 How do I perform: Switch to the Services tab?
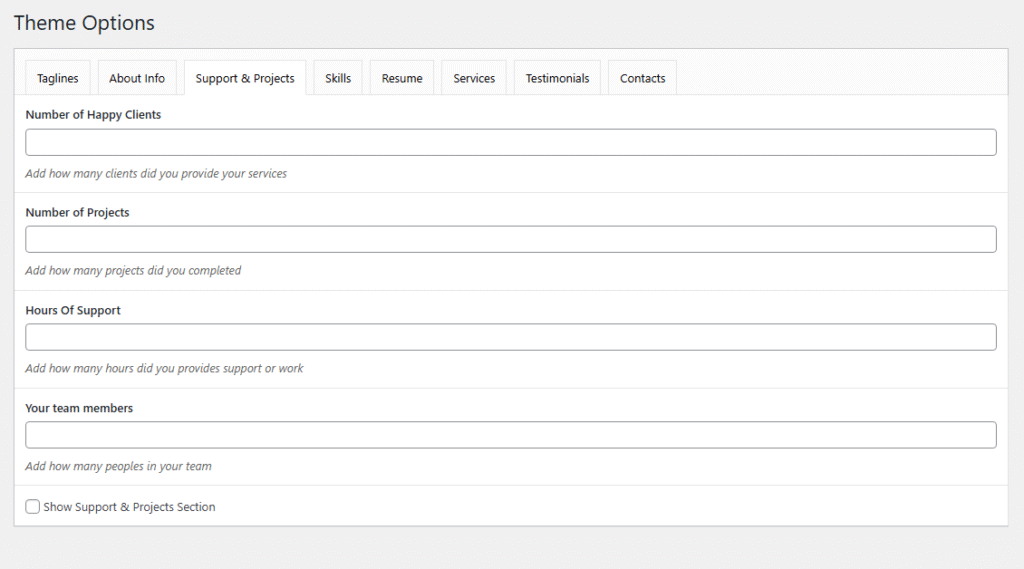474,78
